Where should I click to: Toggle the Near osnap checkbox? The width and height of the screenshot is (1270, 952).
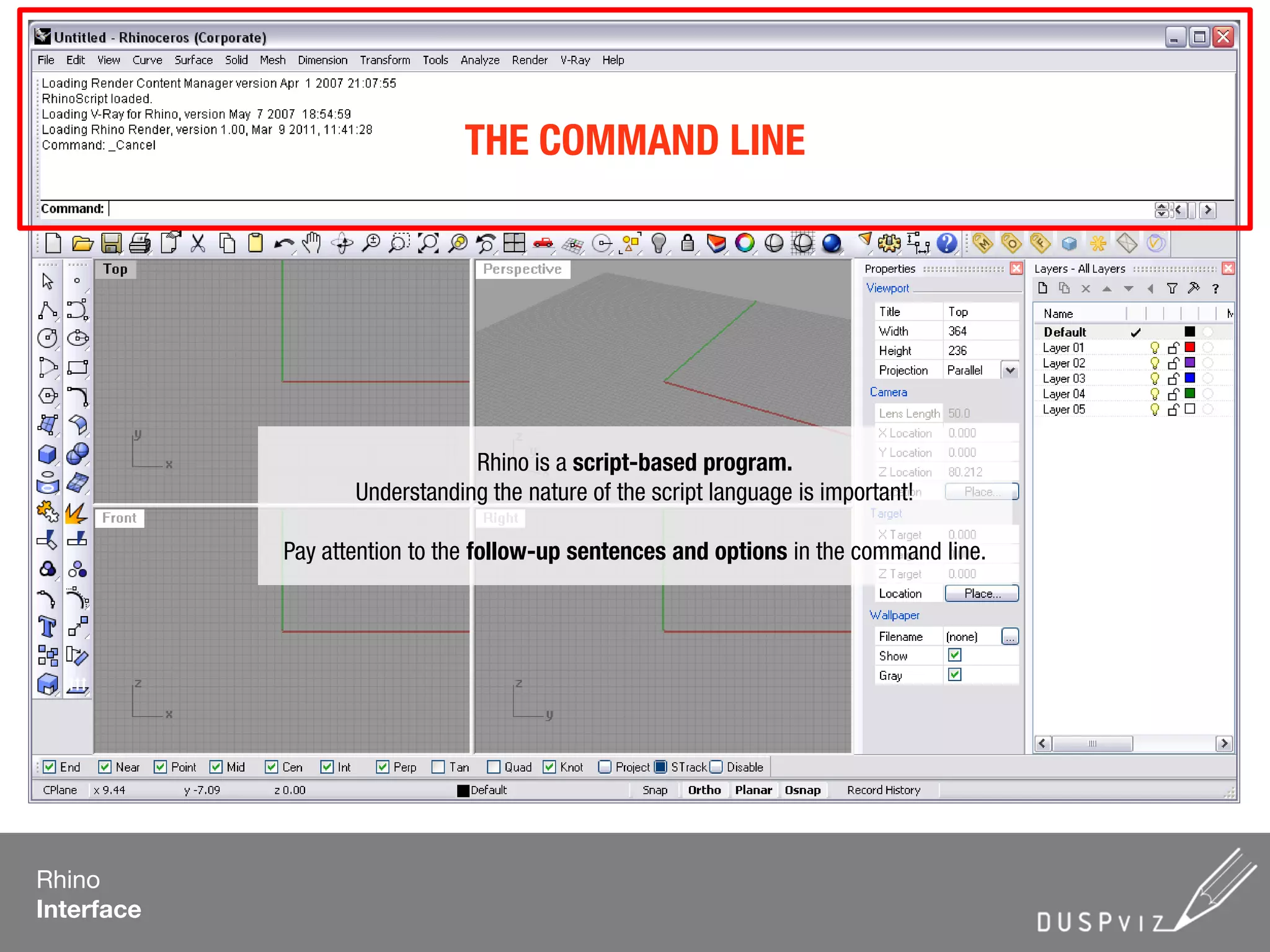point(105,767)
